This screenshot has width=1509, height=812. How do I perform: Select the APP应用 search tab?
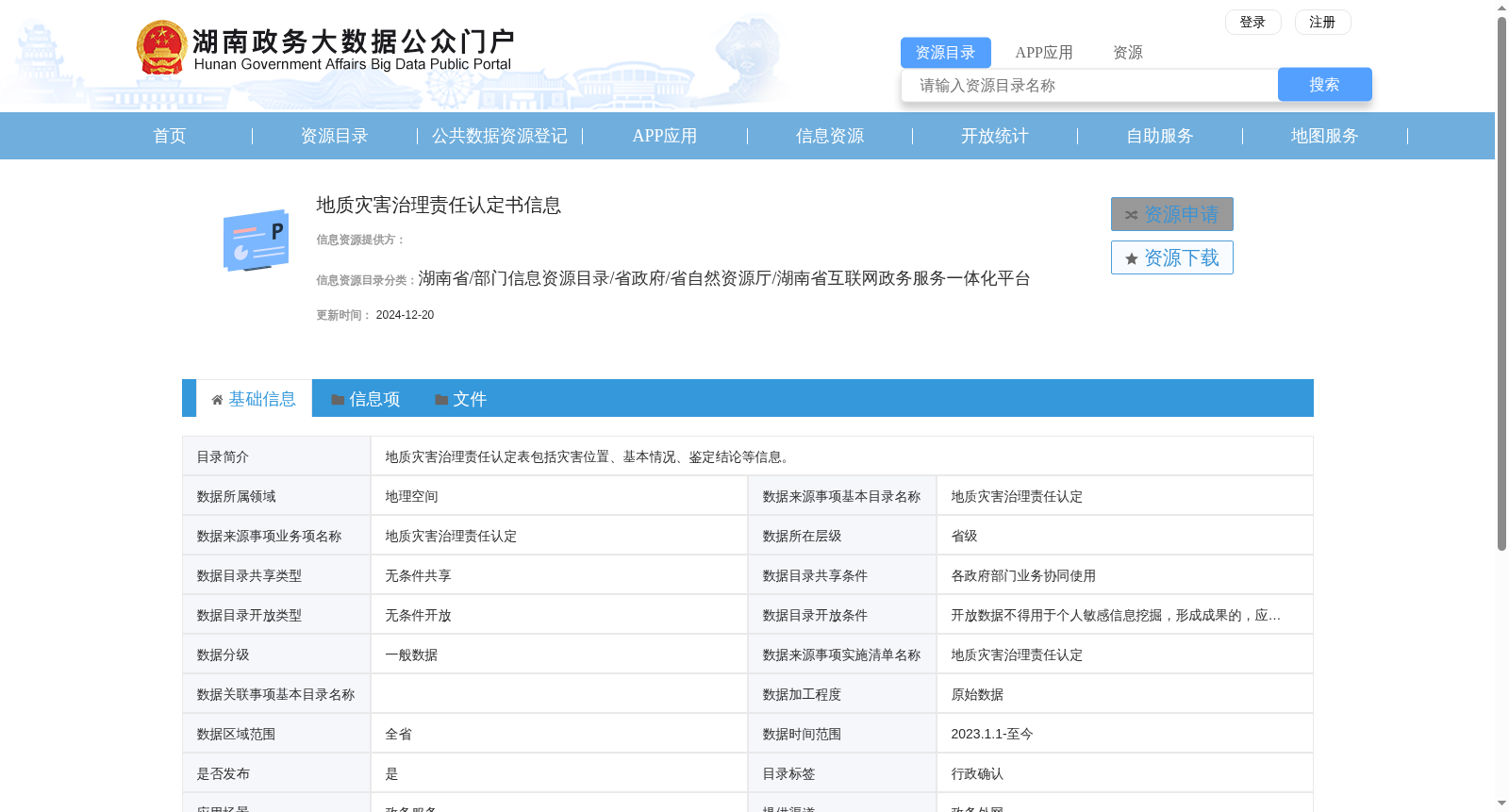(1044, 53)
